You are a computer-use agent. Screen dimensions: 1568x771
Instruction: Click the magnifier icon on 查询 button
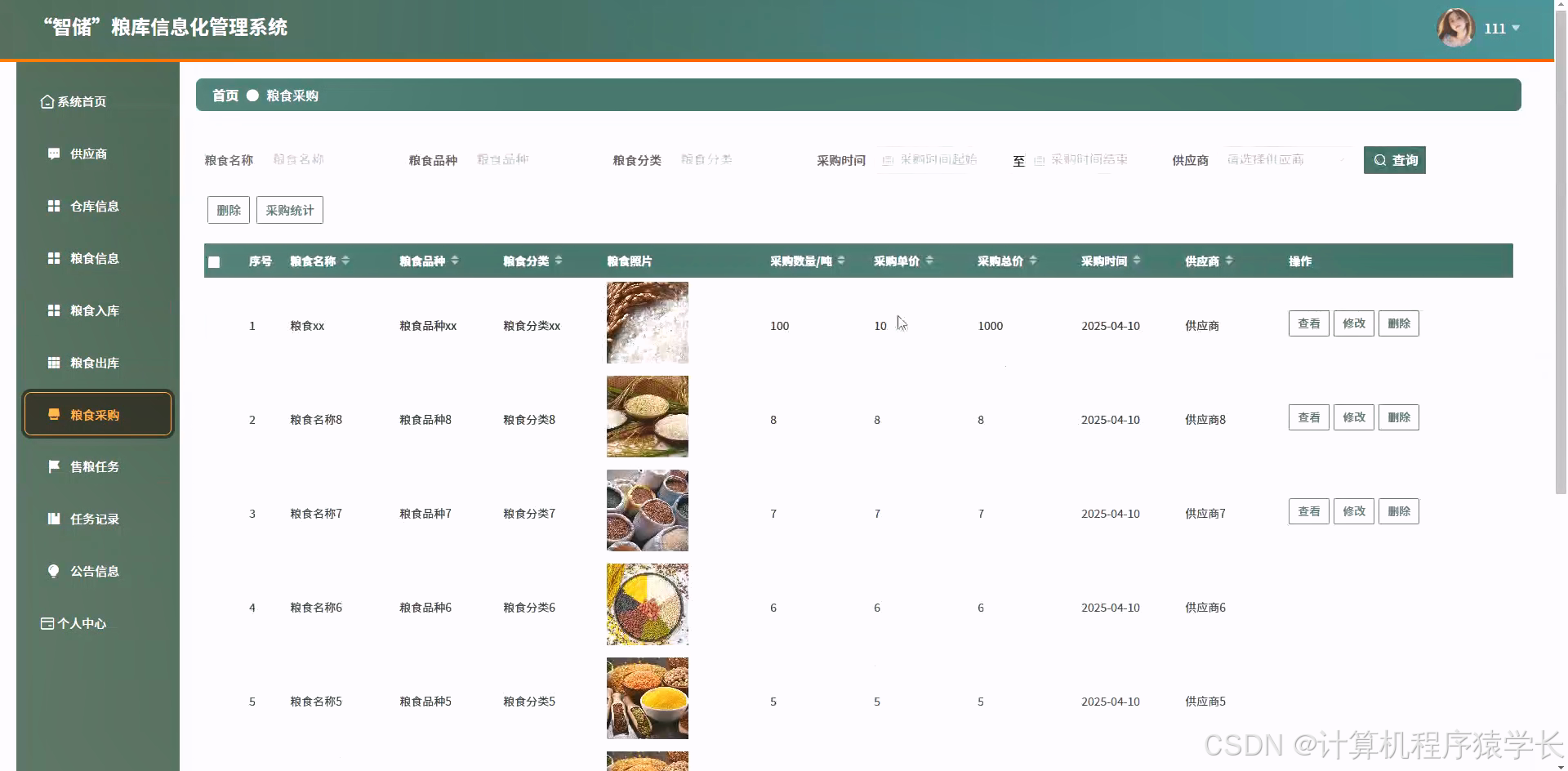1380,160
